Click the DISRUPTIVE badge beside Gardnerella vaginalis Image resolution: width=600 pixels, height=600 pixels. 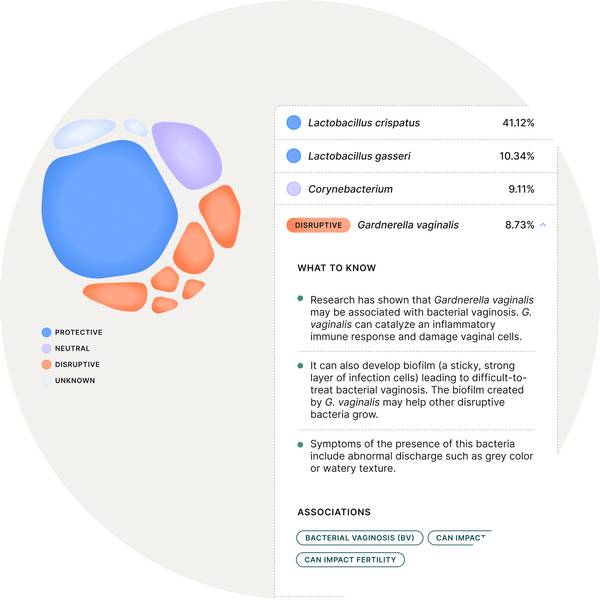(318, 225)
